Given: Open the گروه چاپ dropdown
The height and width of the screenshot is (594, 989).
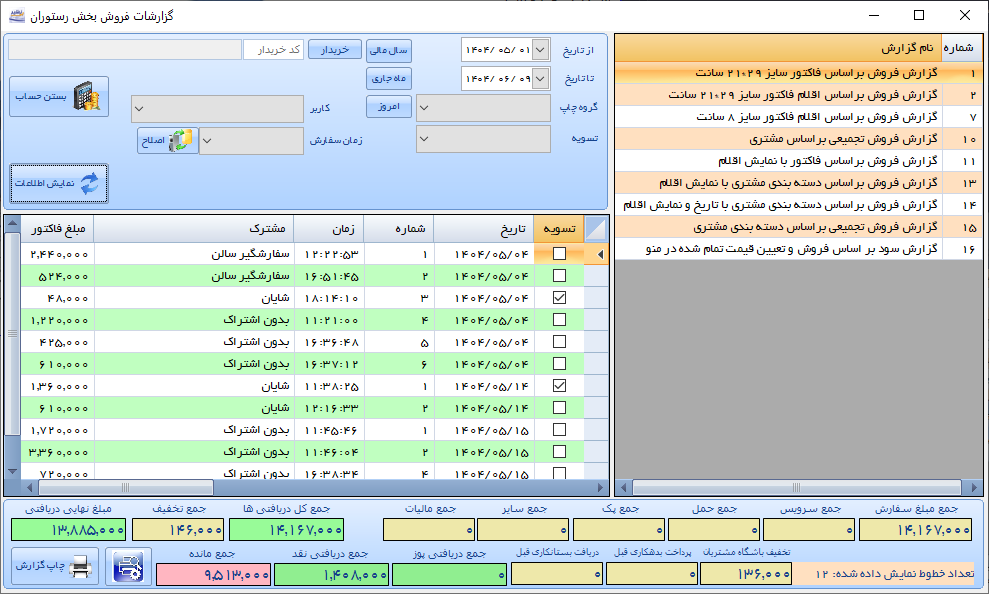Looking at the screenshot, I should pyautogui.click(x=483, y=107).
